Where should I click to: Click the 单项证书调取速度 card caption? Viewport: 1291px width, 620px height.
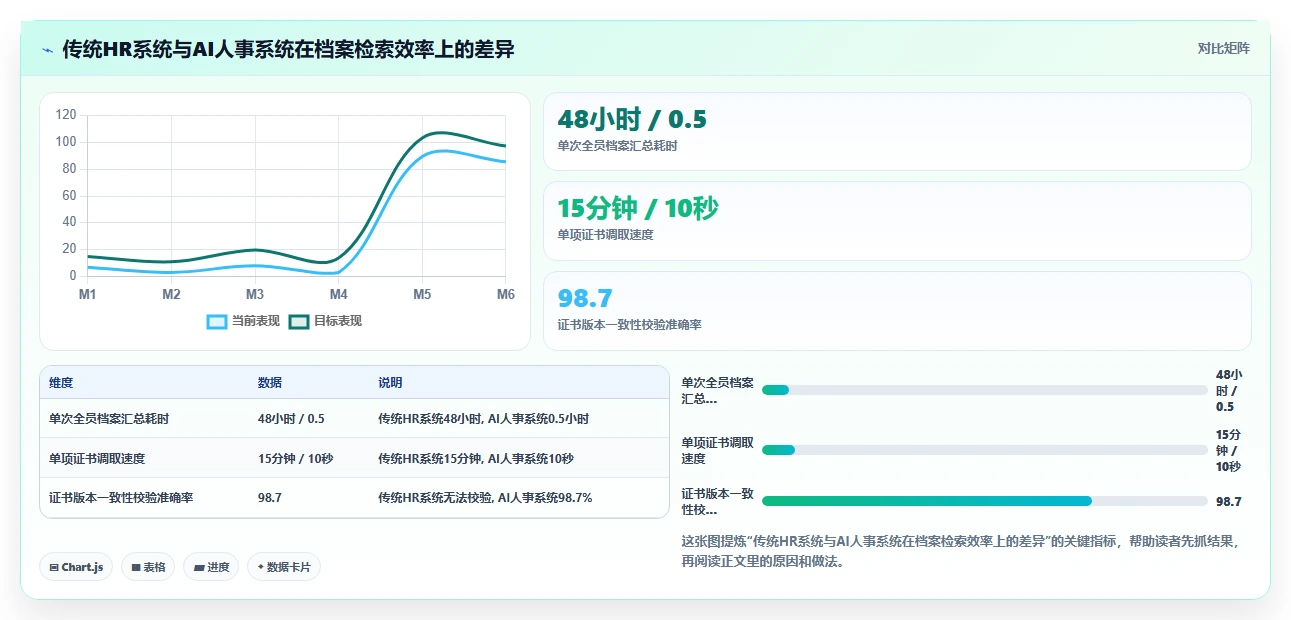(x=606, y=235)
